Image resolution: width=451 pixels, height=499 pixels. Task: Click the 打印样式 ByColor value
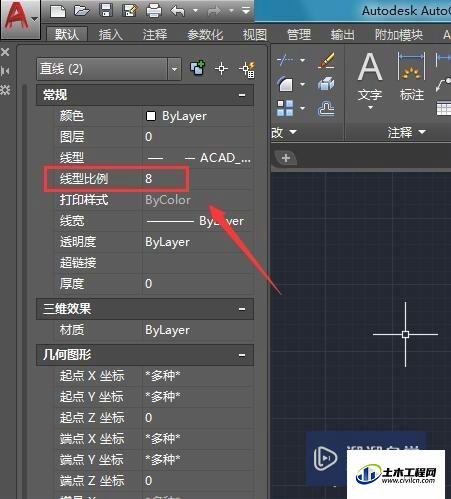tap(198, 200)
